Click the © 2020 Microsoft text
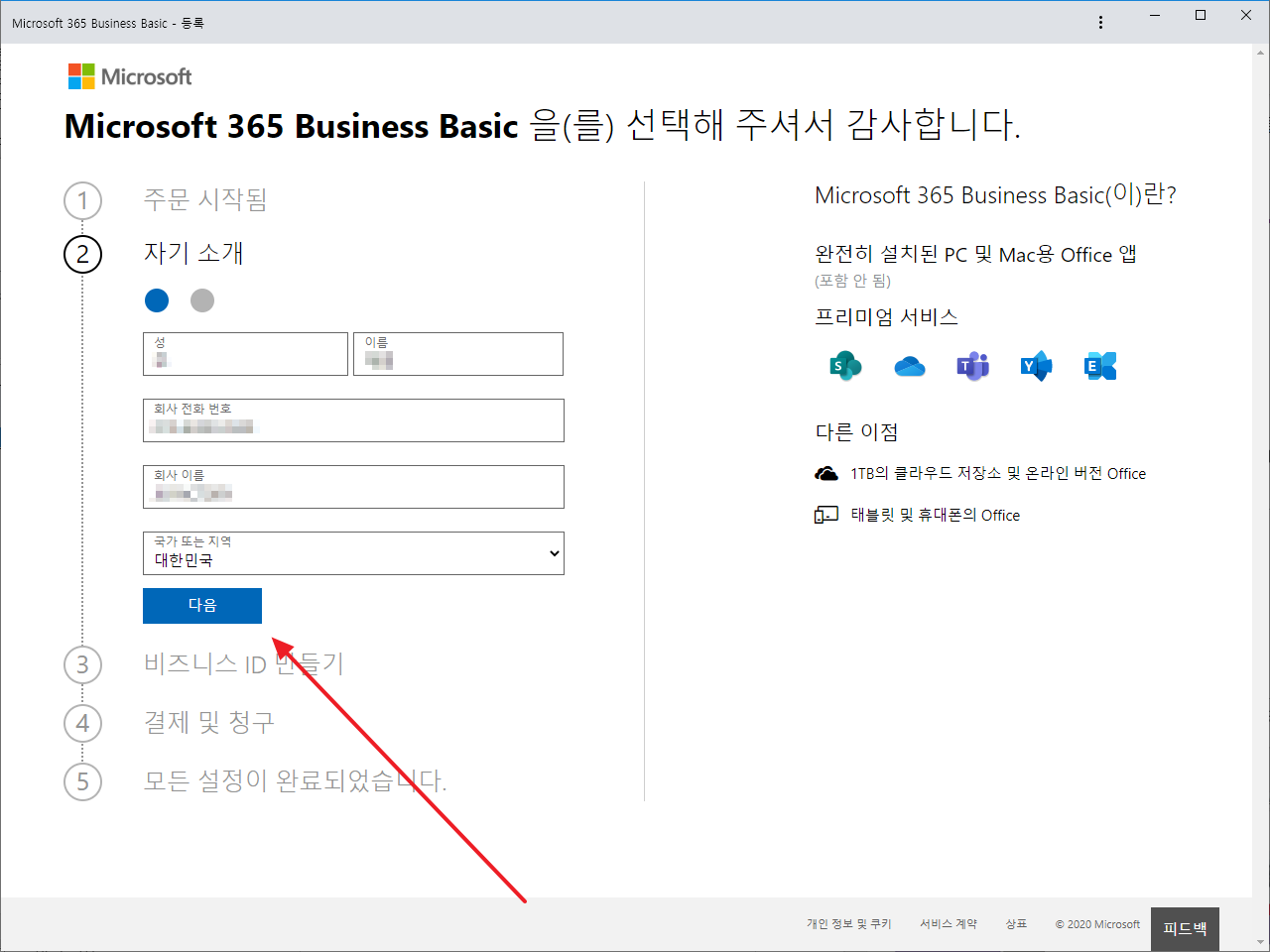This screenshot has width=1270, height=952. coord(1097,924)
